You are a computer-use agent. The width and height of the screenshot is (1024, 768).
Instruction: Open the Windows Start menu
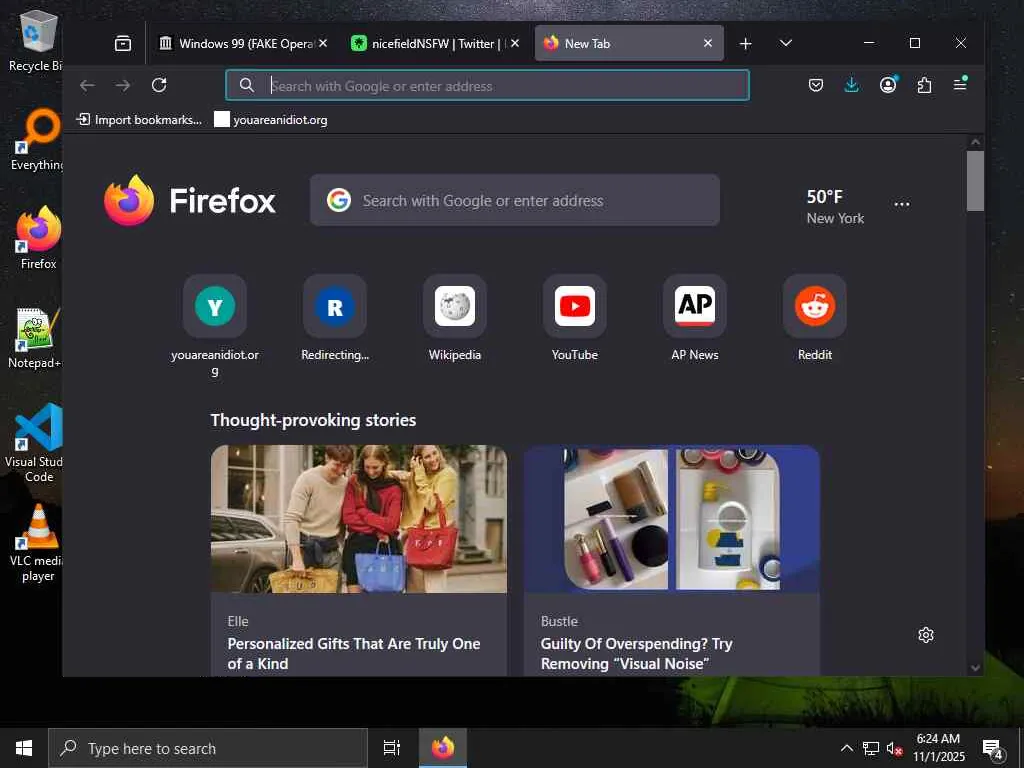(x=24, y=748)
